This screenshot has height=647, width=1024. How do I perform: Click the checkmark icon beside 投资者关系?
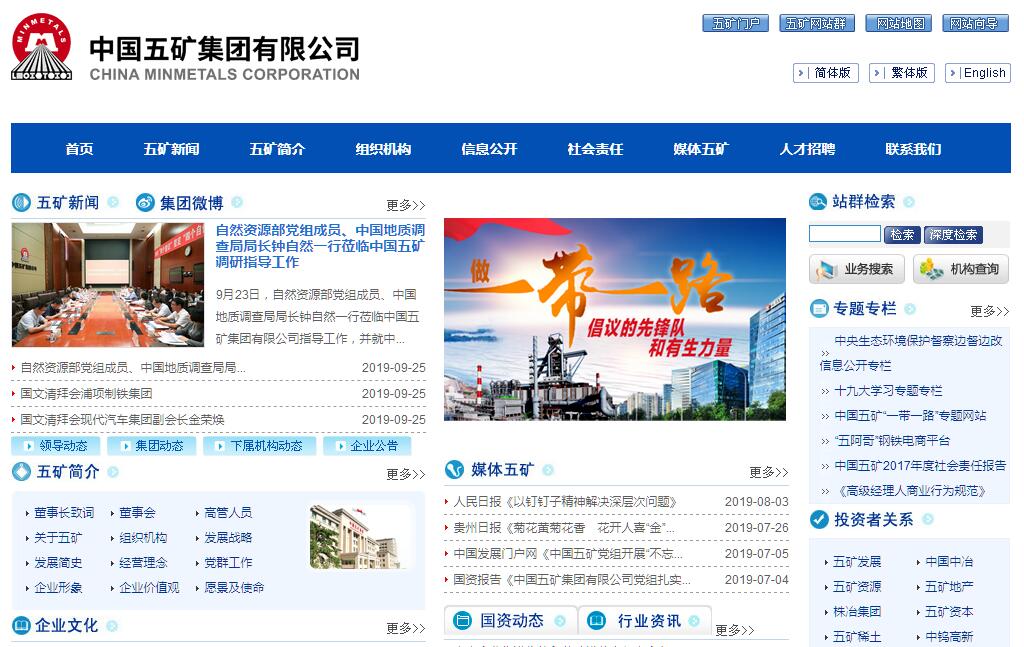tap(819, 519)
